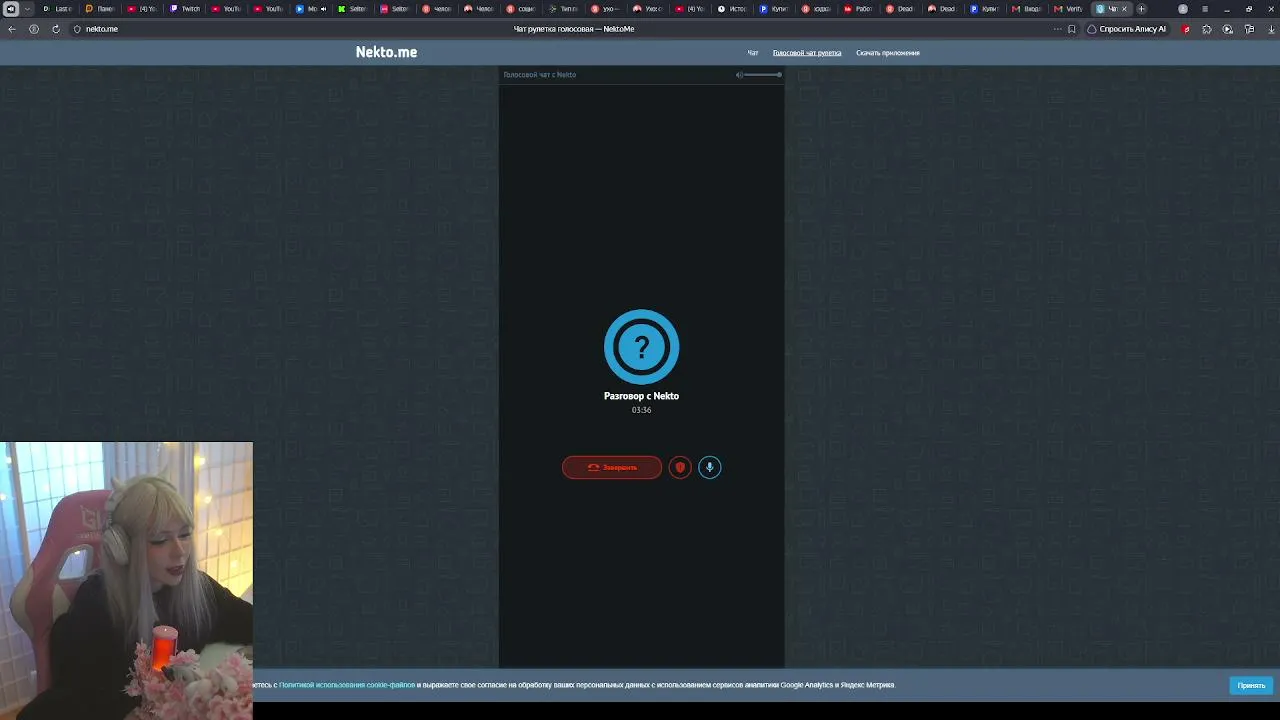Screen dimensions: 1280x720
Task: Report the interlocutor with the red shield icon
Action: pos(680,467)
